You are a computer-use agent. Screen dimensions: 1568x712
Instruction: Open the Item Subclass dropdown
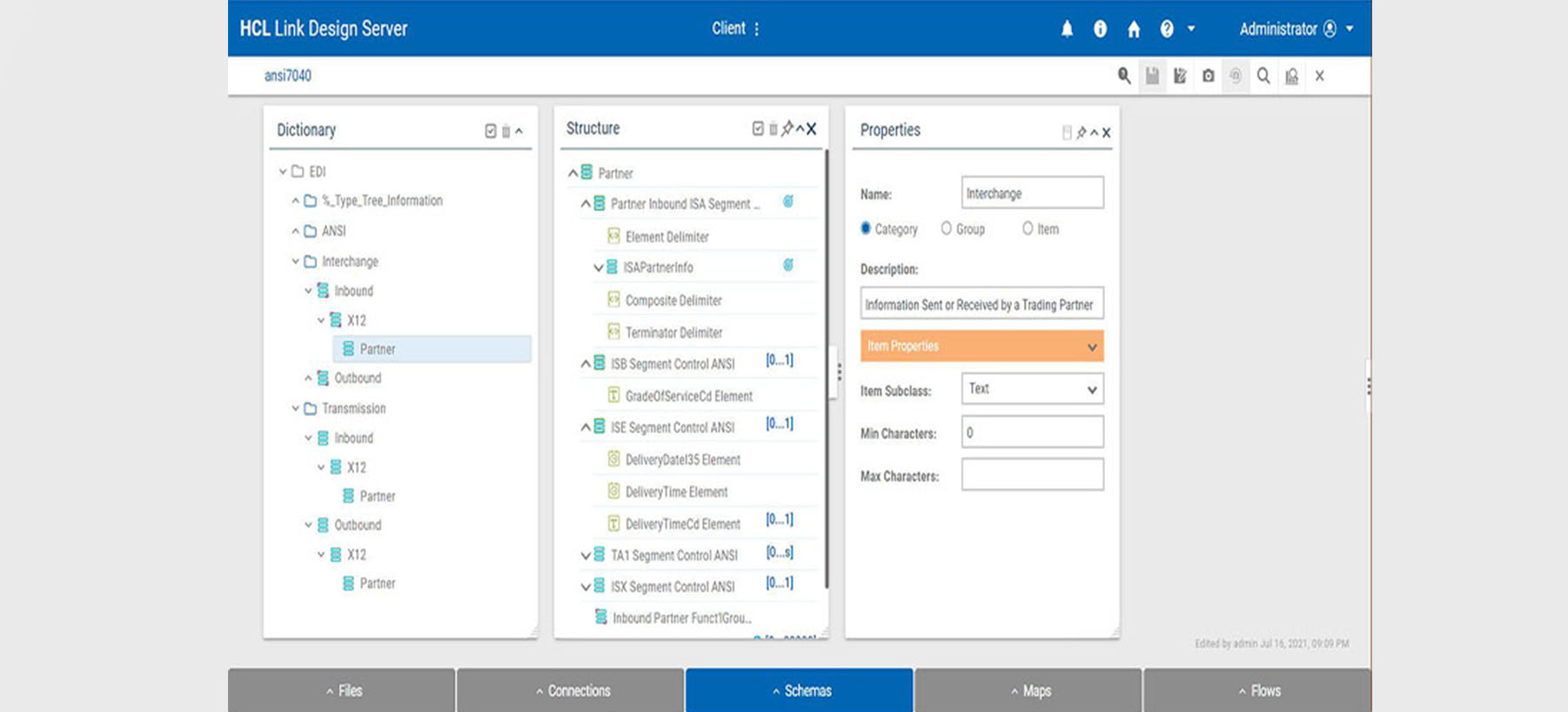pos(1032,389)
